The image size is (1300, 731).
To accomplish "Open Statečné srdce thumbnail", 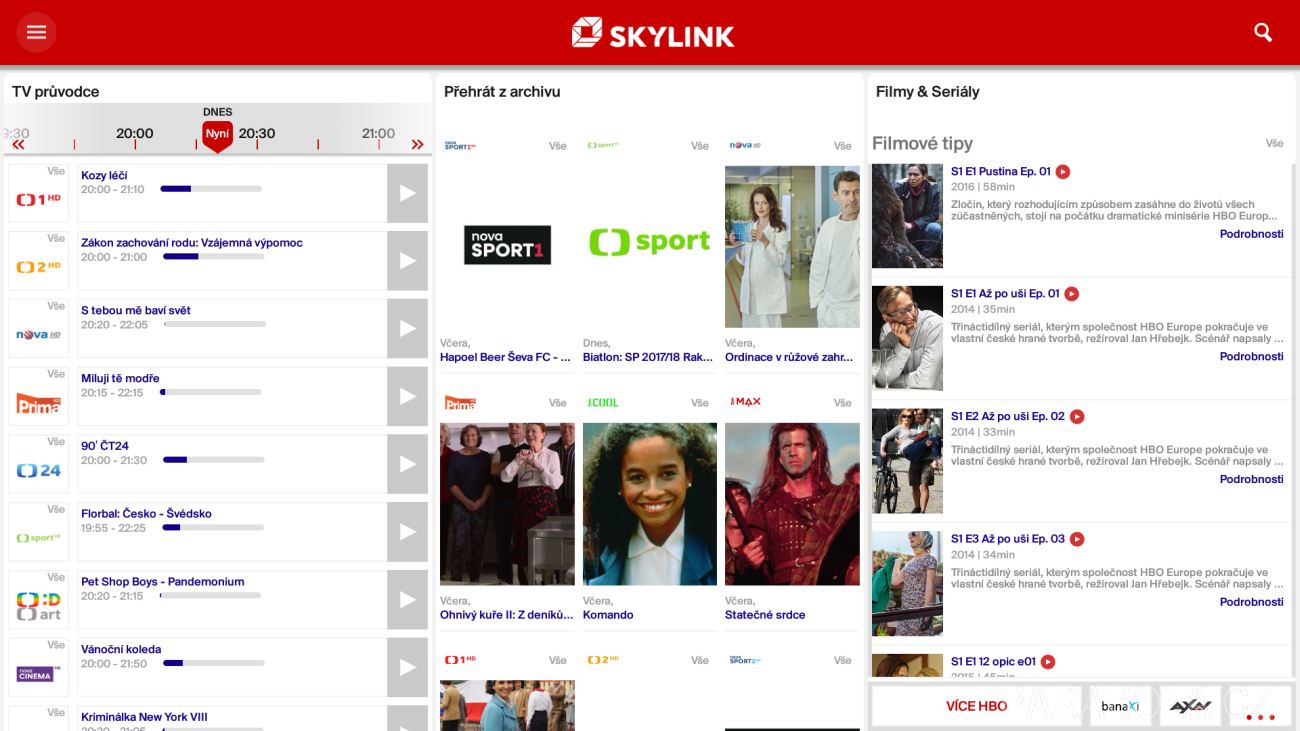I will (x=792, y=504).
